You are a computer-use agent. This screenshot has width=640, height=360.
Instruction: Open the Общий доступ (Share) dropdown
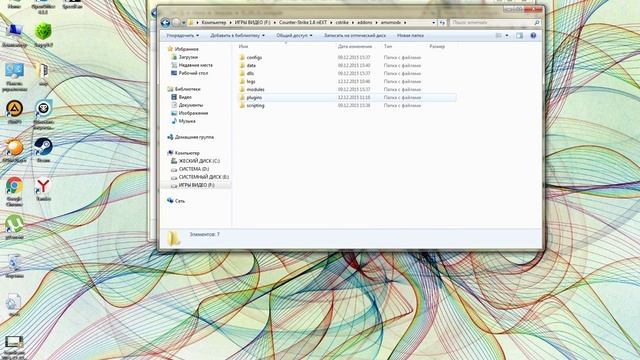pos(294,36)
